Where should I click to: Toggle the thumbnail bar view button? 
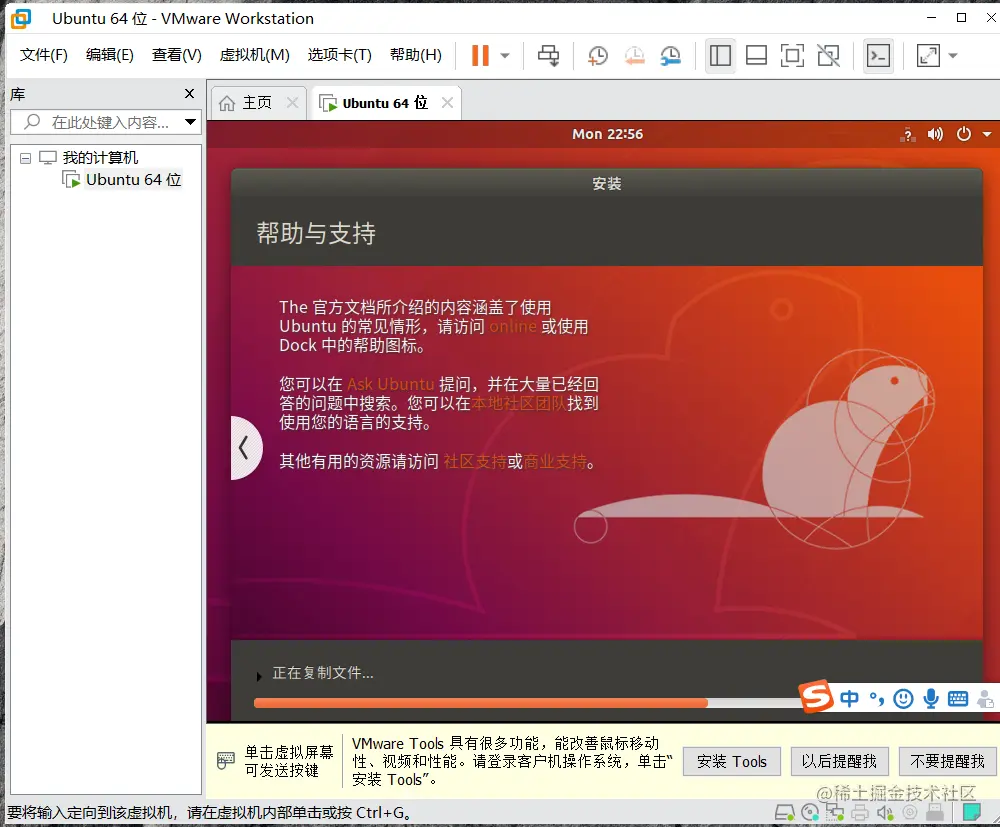pyautogui.click(x=756, y=55)
